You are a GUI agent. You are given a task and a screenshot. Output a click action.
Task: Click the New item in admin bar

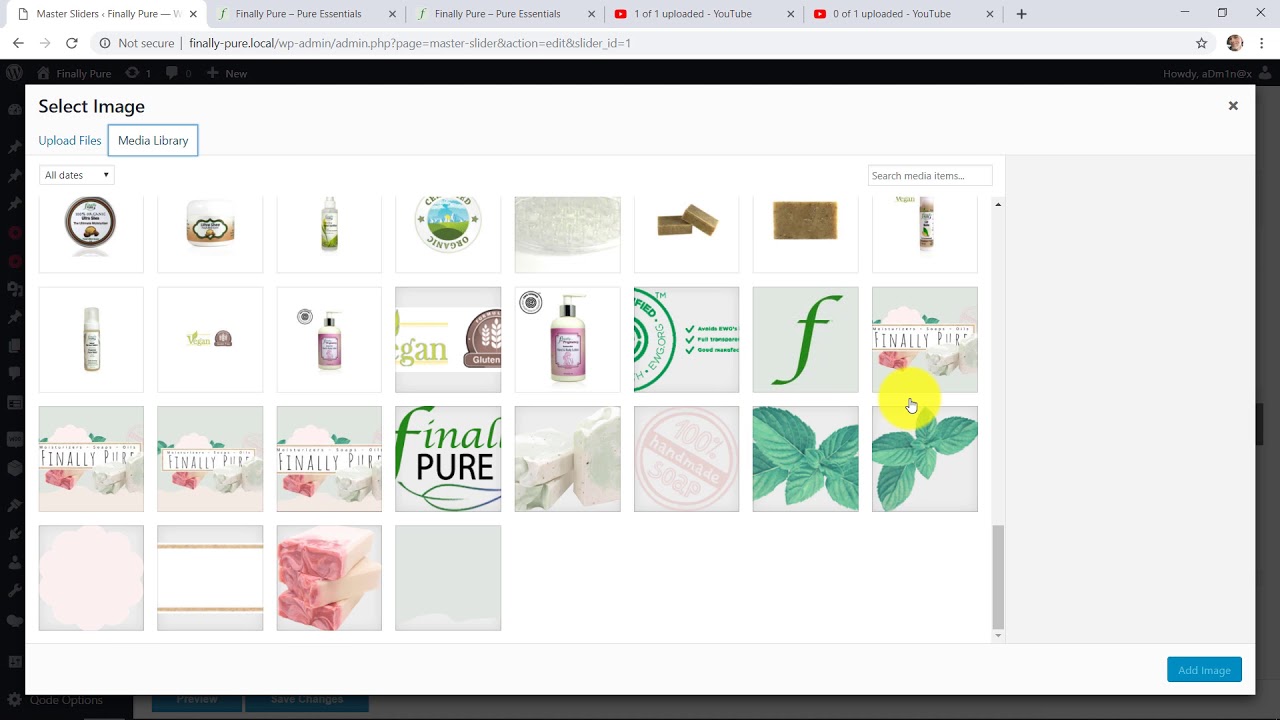227,73
